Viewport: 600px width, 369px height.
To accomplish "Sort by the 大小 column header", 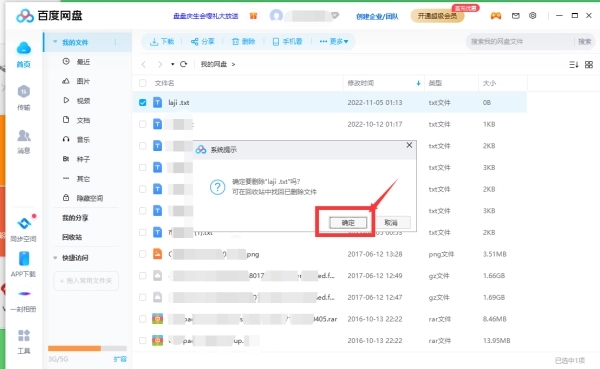I will [489, 83].
